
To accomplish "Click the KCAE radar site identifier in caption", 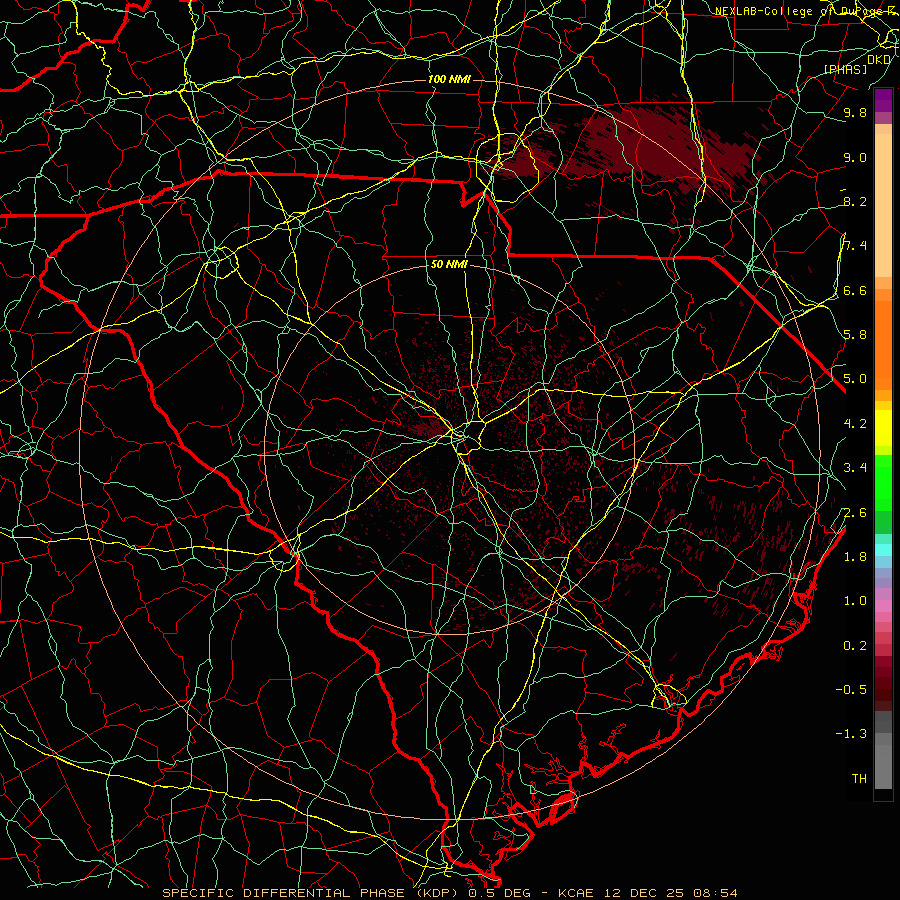I will 576,893.
